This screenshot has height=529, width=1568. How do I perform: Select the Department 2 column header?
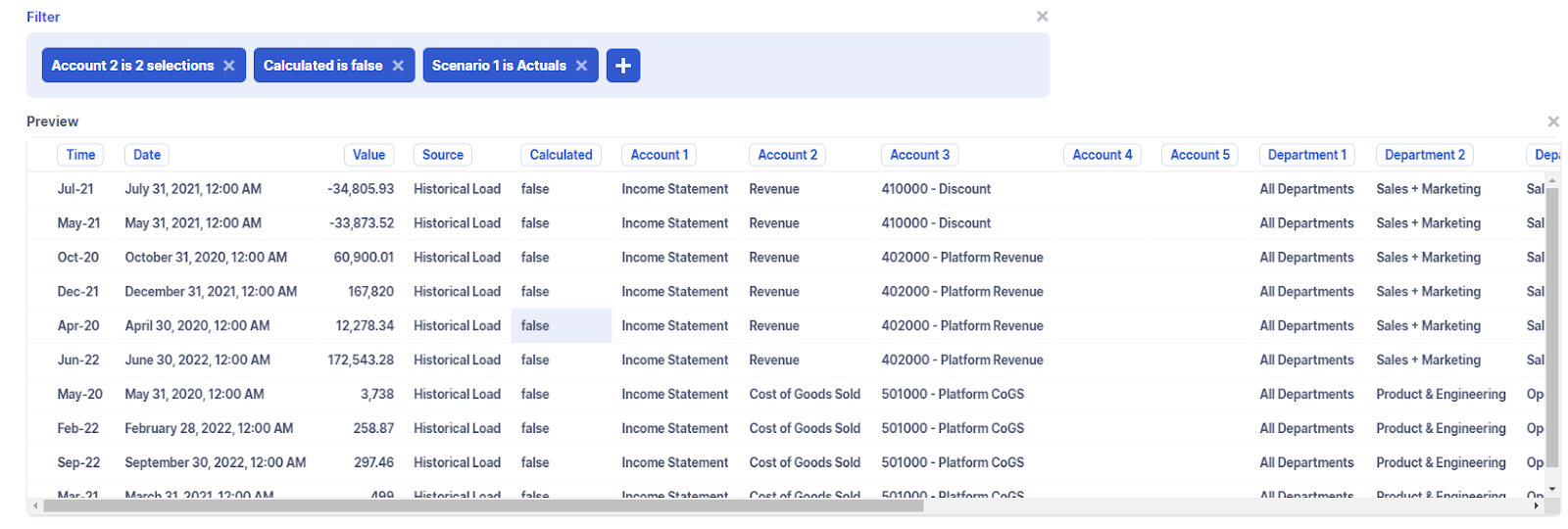1425,155
